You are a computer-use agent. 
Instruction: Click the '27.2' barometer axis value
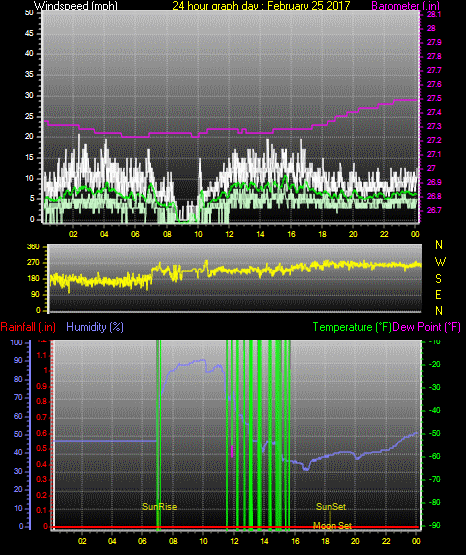(434, 141)
